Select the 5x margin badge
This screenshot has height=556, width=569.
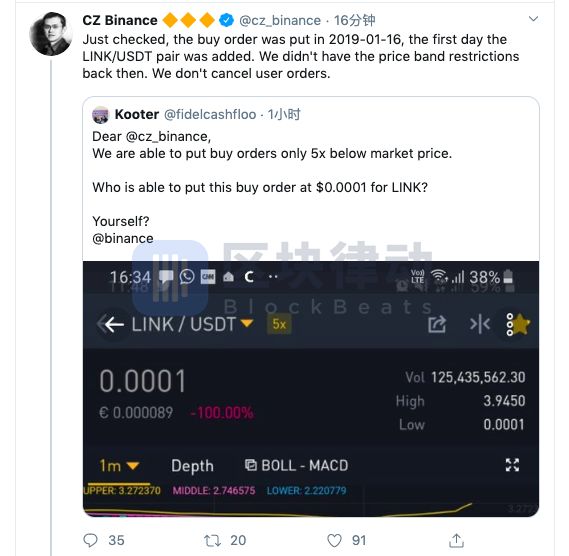coord(279,324)
